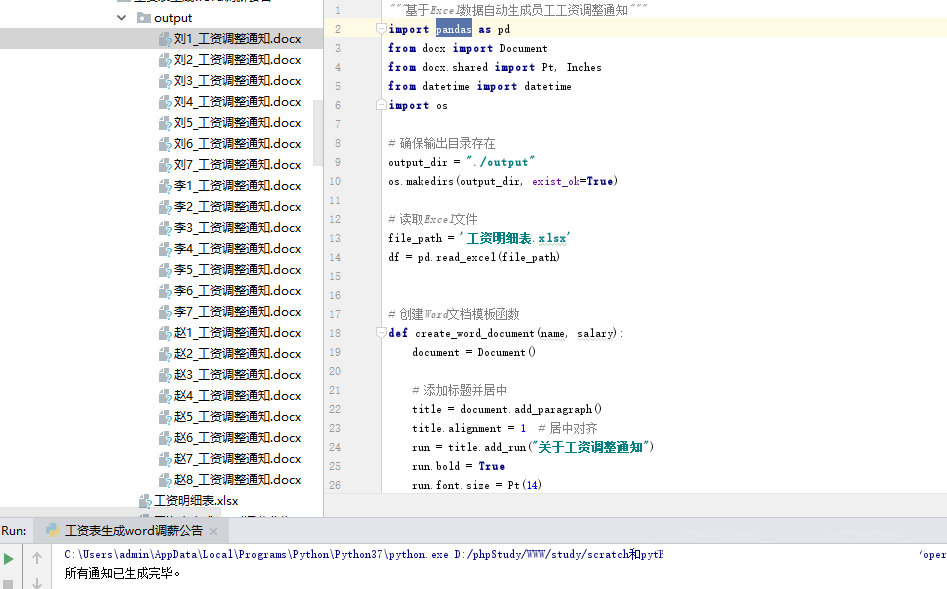947x589 pixels.
Task: Select file 刘2_工资调整通知.docx
Action: click(x=237, y=60)
